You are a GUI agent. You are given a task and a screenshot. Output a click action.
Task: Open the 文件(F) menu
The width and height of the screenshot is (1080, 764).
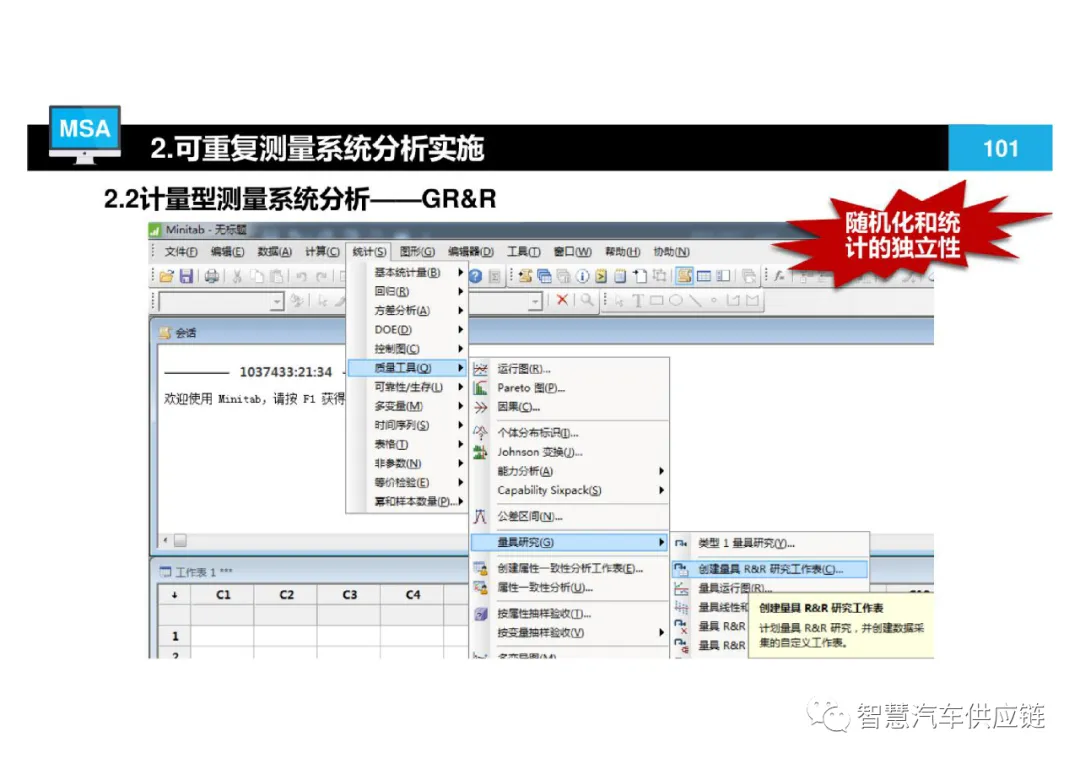pyautogui.click(x=181, y=252)
